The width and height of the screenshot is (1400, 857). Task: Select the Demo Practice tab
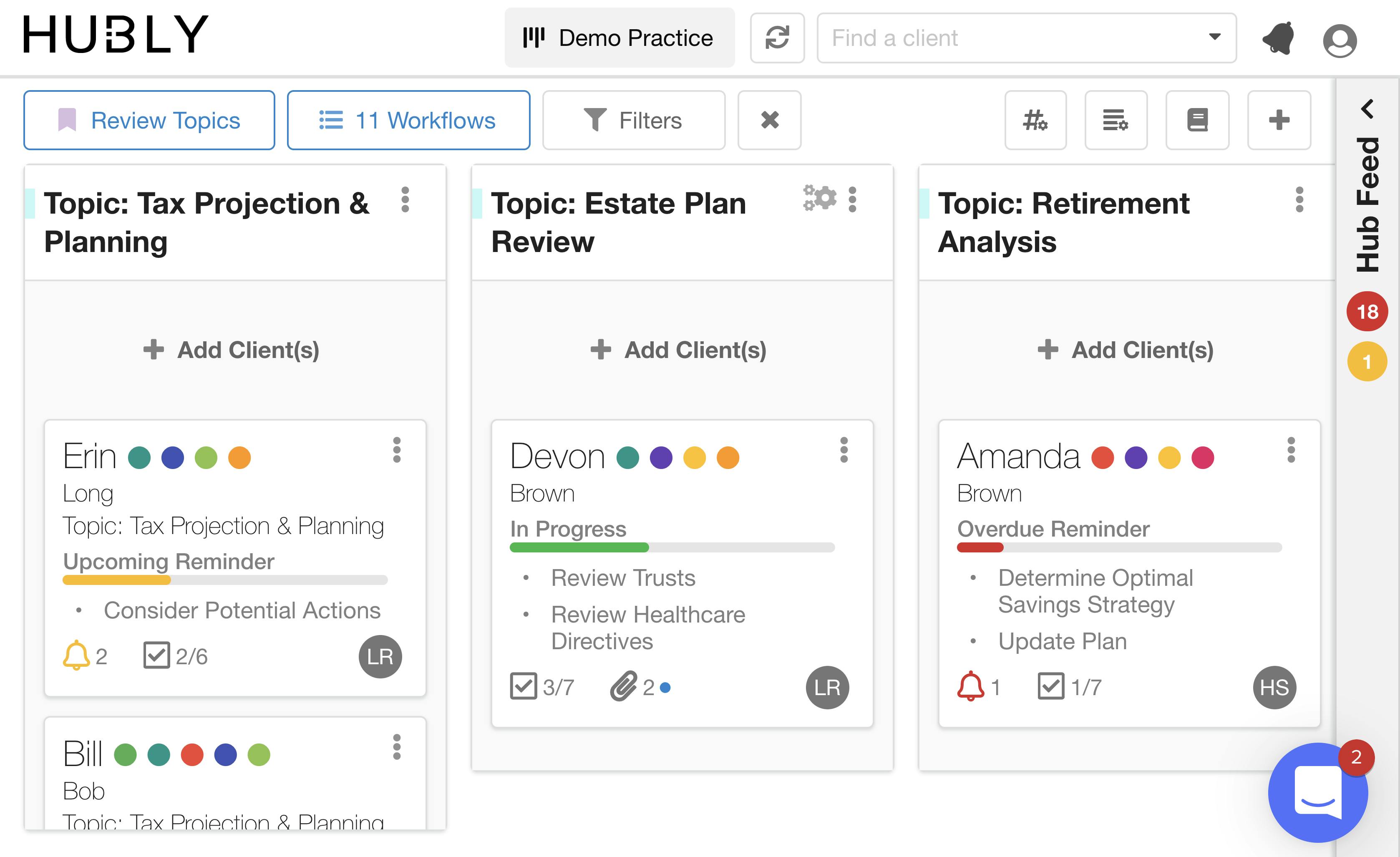[619, 38]
